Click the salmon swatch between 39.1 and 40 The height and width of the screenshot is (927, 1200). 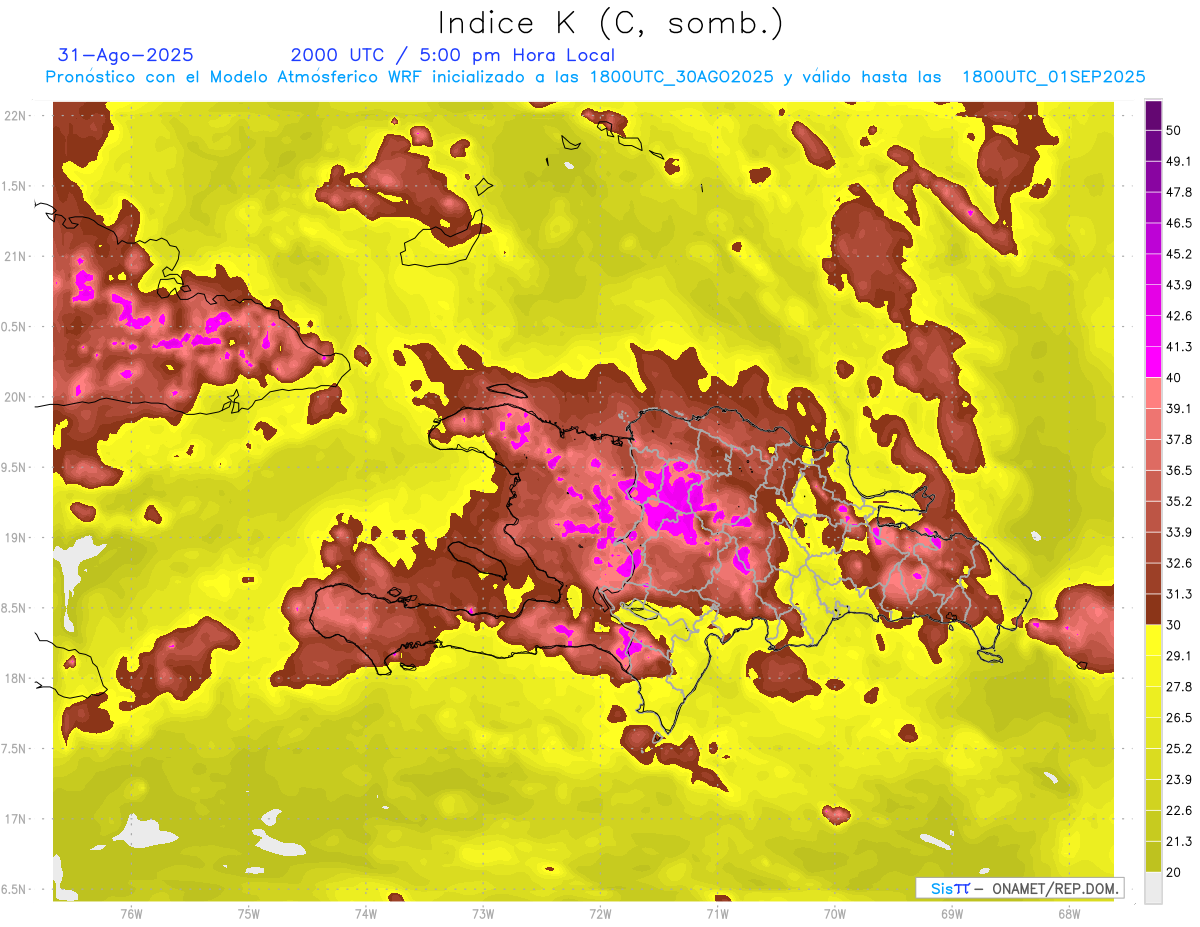click(x=1153, y=392)
